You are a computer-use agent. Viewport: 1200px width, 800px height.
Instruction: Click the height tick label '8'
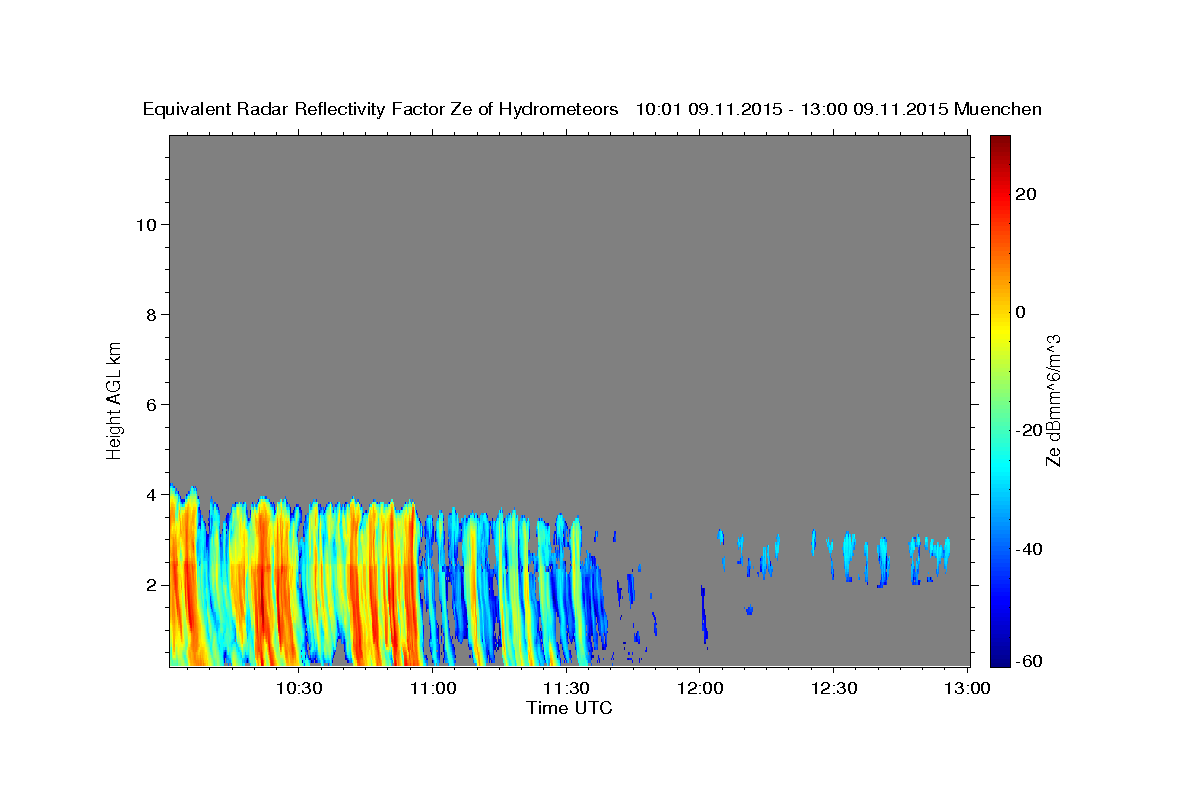point(152,314)
